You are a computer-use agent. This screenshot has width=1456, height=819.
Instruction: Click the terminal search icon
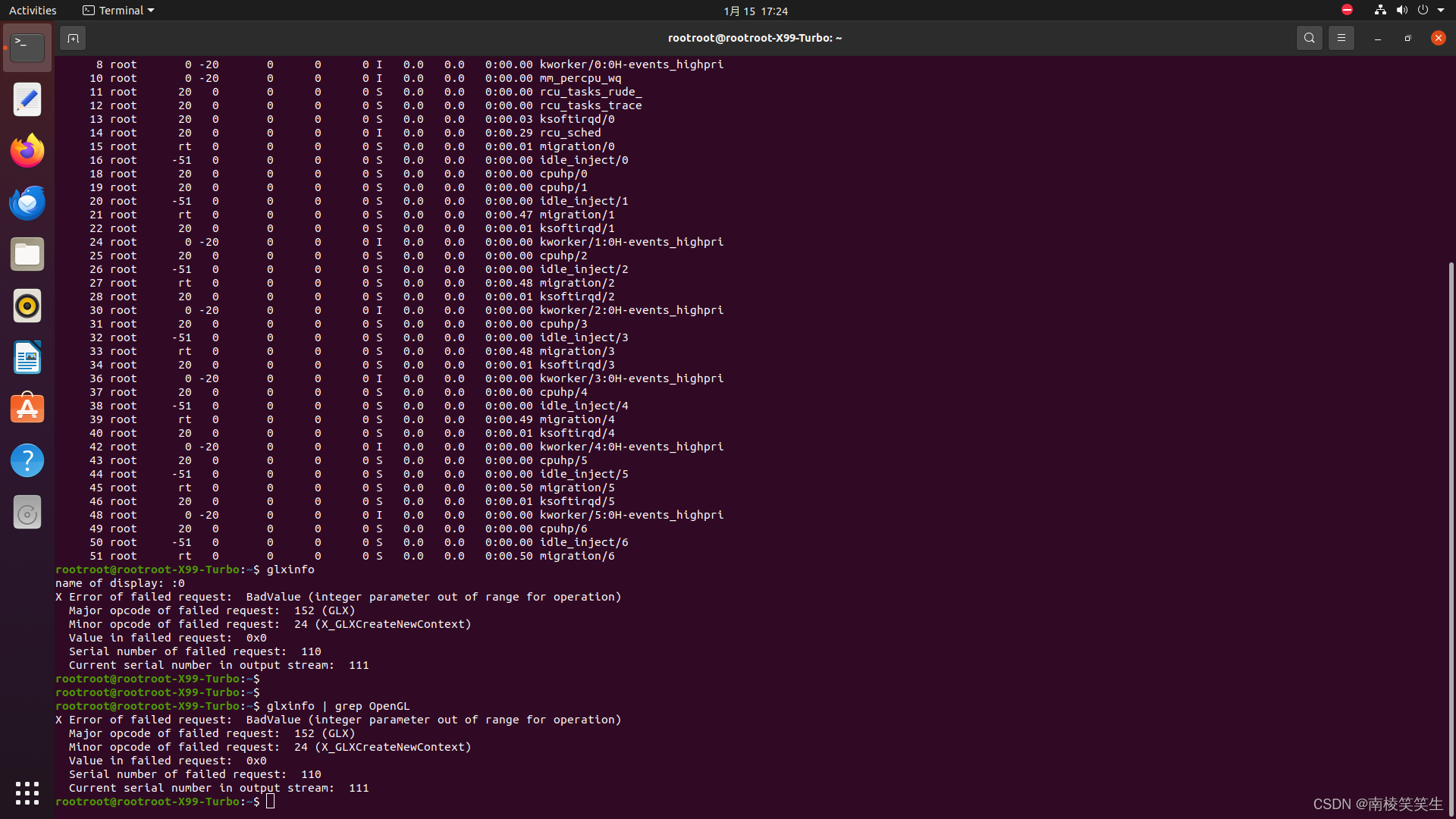tap(1309, 38)
